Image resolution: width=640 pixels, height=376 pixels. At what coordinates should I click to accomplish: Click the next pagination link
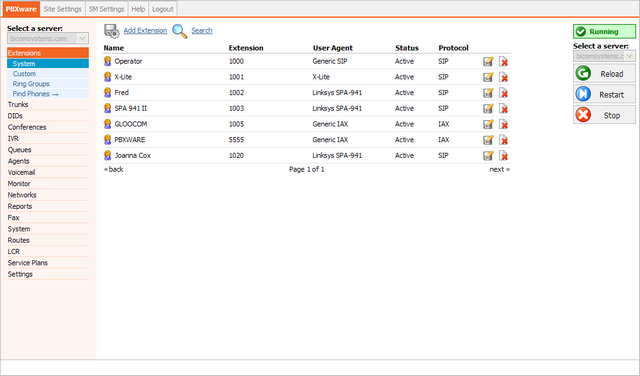tap(500, 169)
